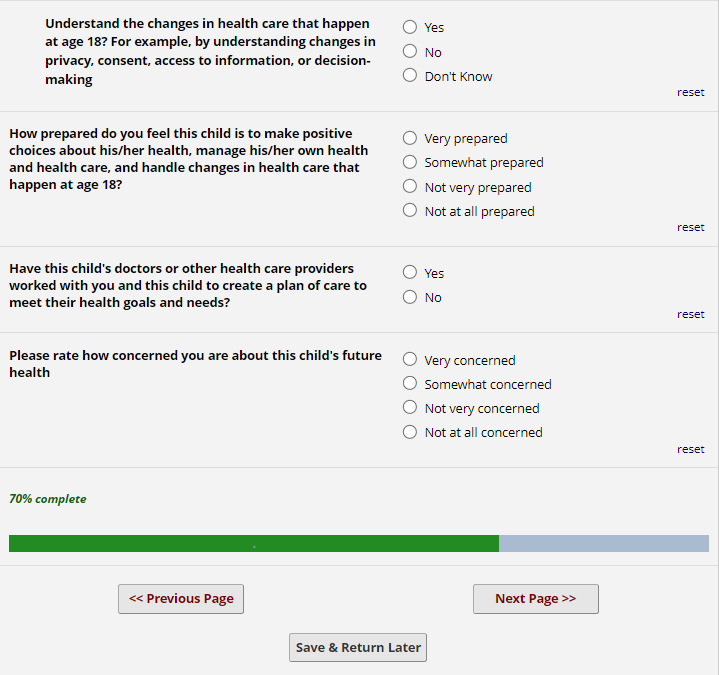Image resolution: width=719 pixels, height=675 pixels.
Task: Answer Yes to plan of care question
Action: tap(410, 272)
